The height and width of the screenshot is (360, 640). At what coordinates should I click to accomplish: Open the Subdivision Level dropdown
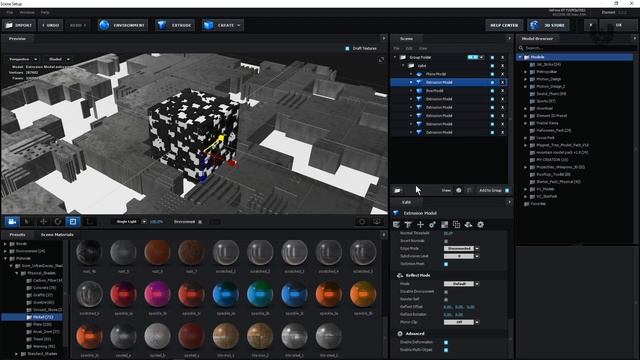(461, 256)
